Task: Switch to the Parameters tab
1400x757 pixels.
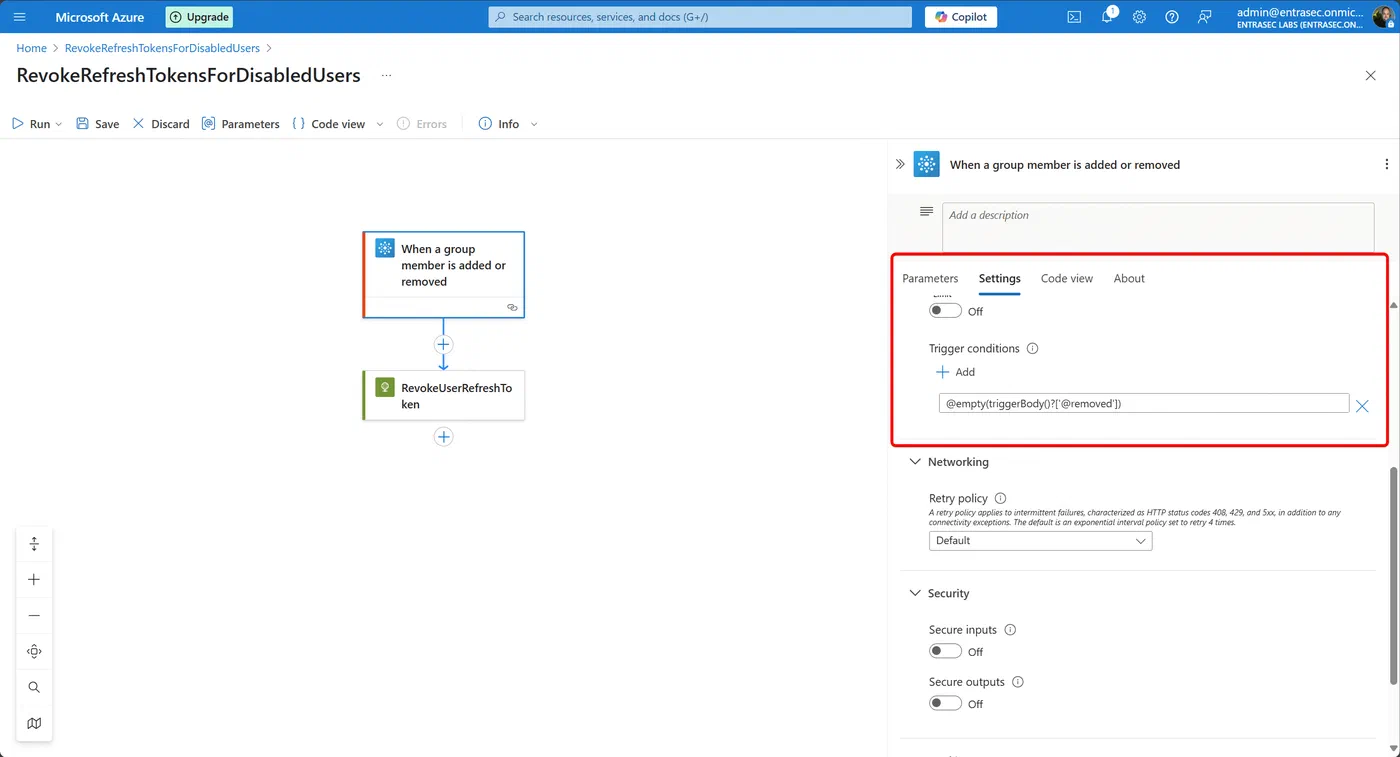Action: (930, 279)
